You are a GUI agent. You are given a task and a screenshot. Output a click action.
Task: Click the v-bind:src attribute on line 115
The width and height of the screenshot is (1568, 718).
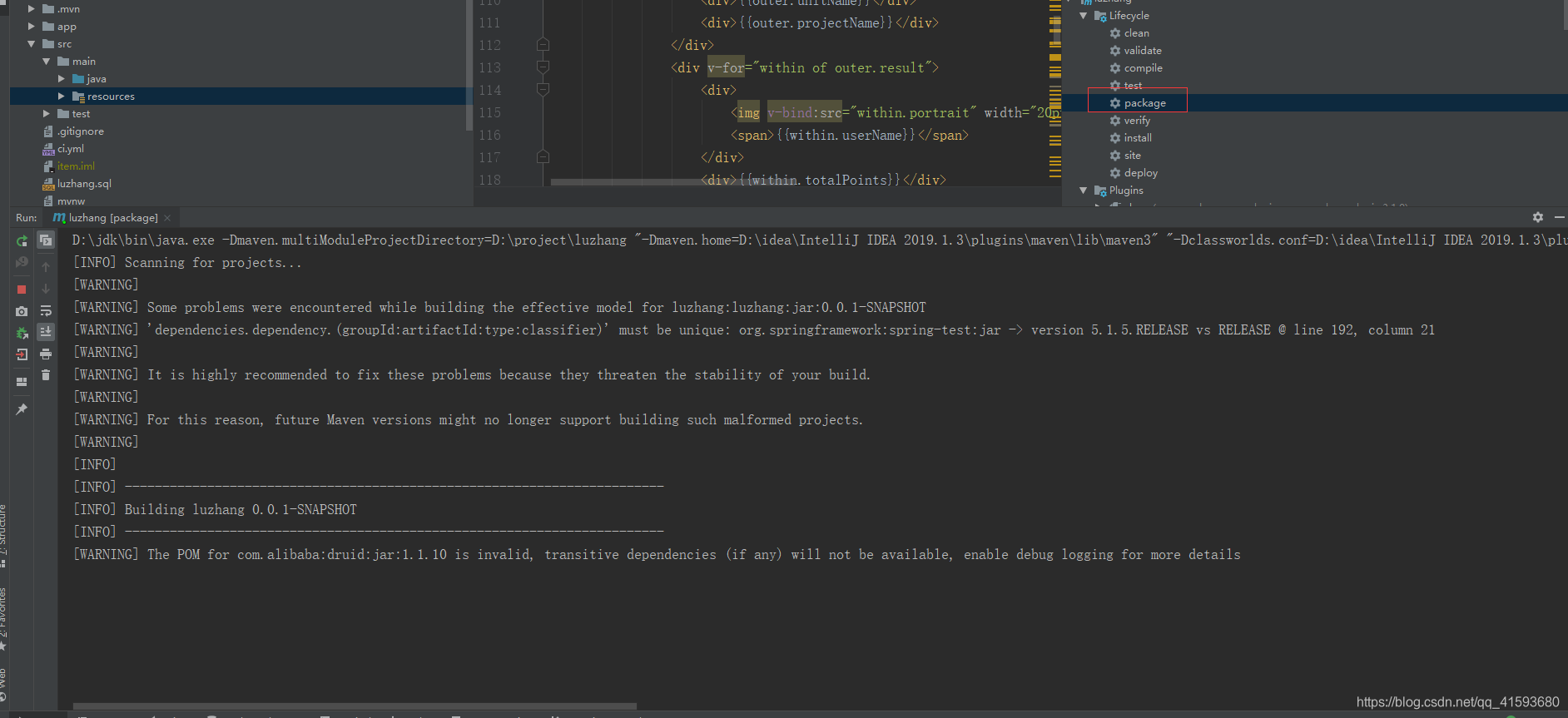(804, 112)
